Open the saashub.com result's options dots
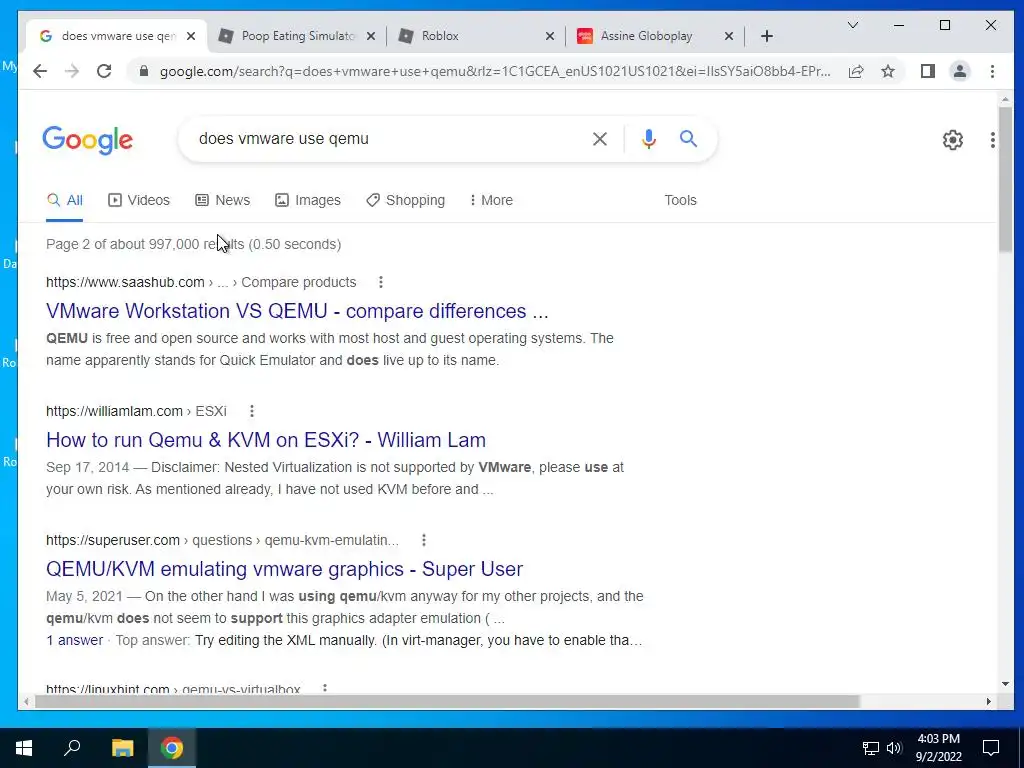Image resolution: width=1024 pixels, height=768 pixels. 381,282
